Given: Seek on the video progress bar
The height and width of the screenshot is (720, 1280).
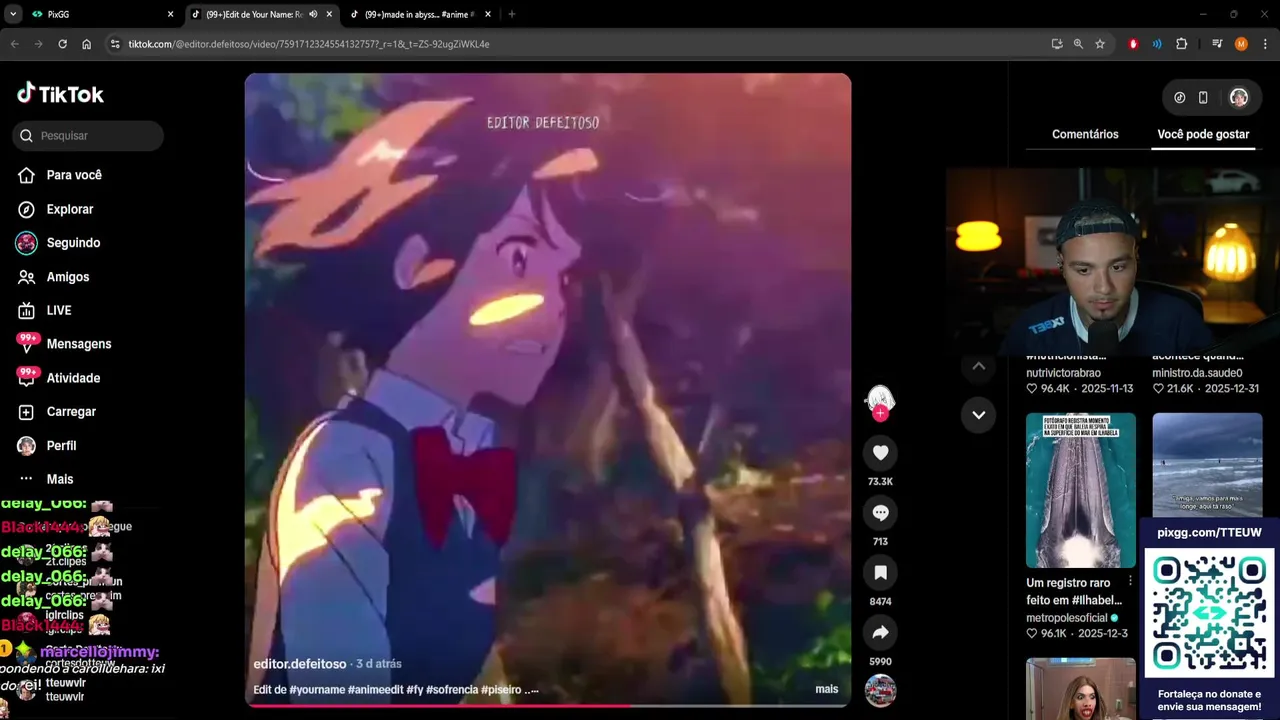Looking at the screenshot, I should click(548, 706).
